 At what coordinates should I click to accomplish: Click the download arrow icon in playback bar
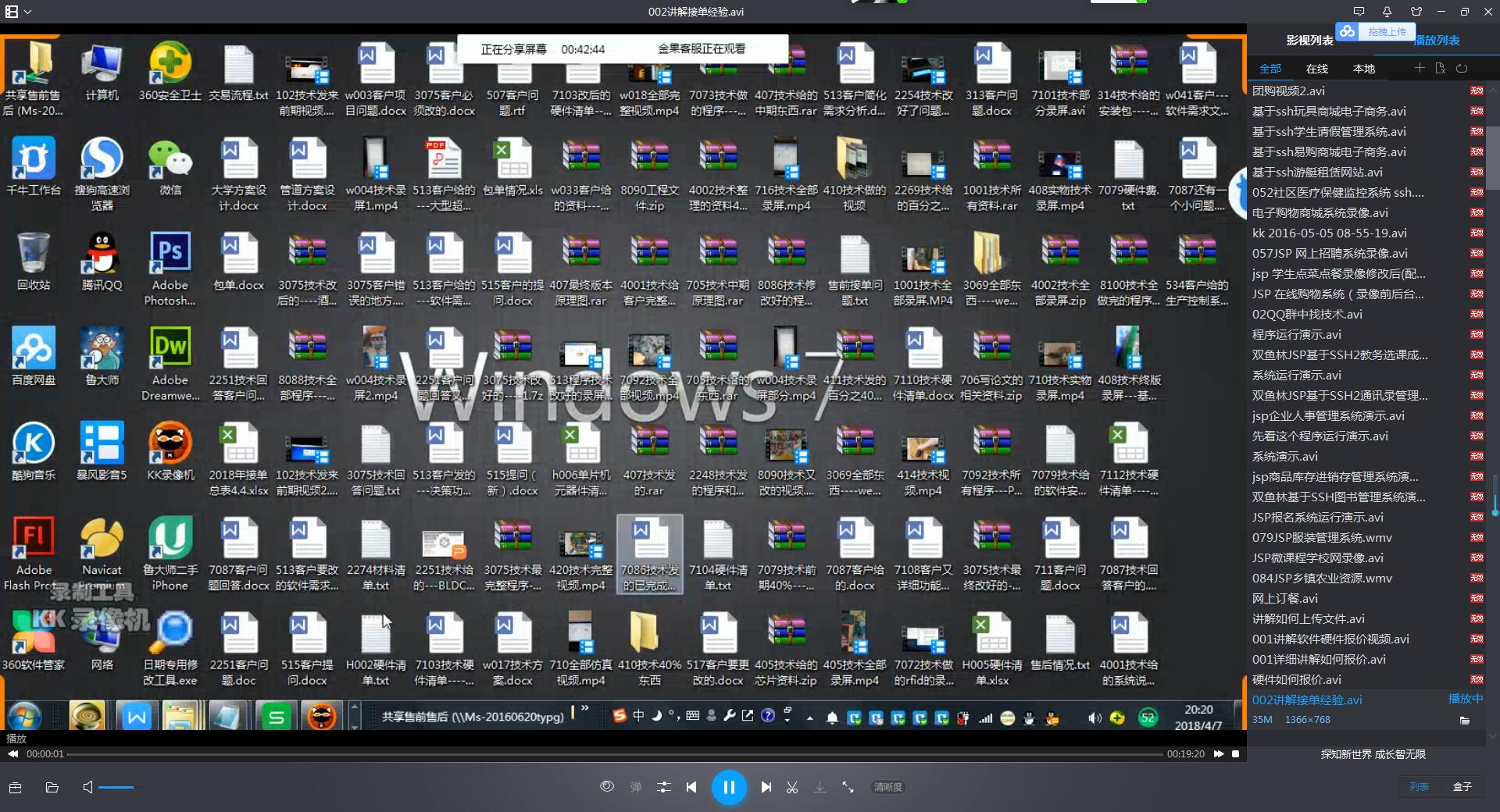(820, 787)
